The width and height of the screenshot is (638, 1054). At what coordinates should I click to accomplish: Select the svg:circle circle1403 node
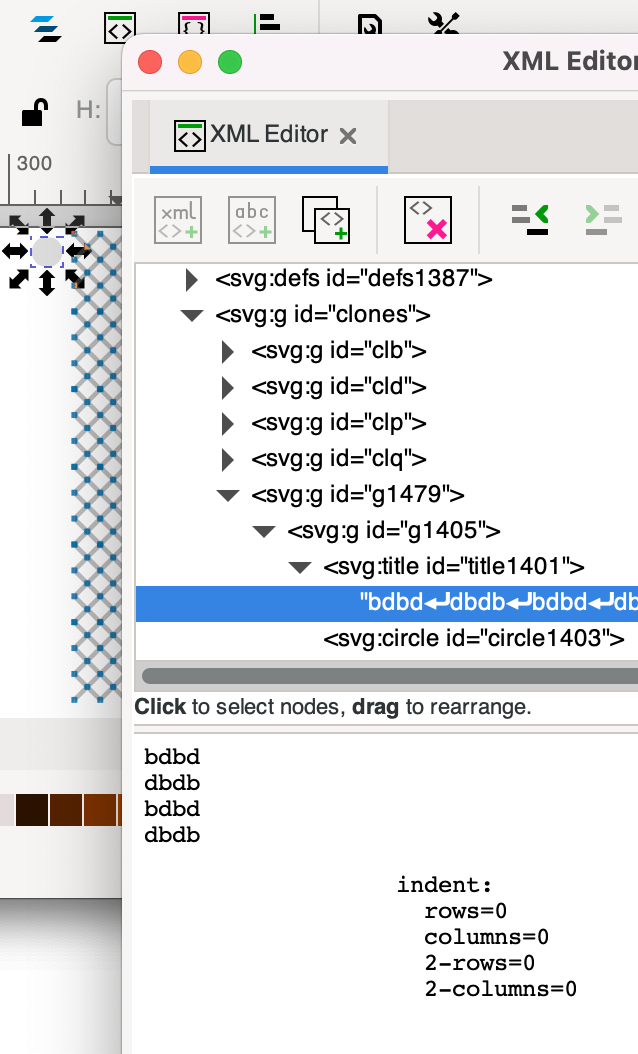pos(473,639)
